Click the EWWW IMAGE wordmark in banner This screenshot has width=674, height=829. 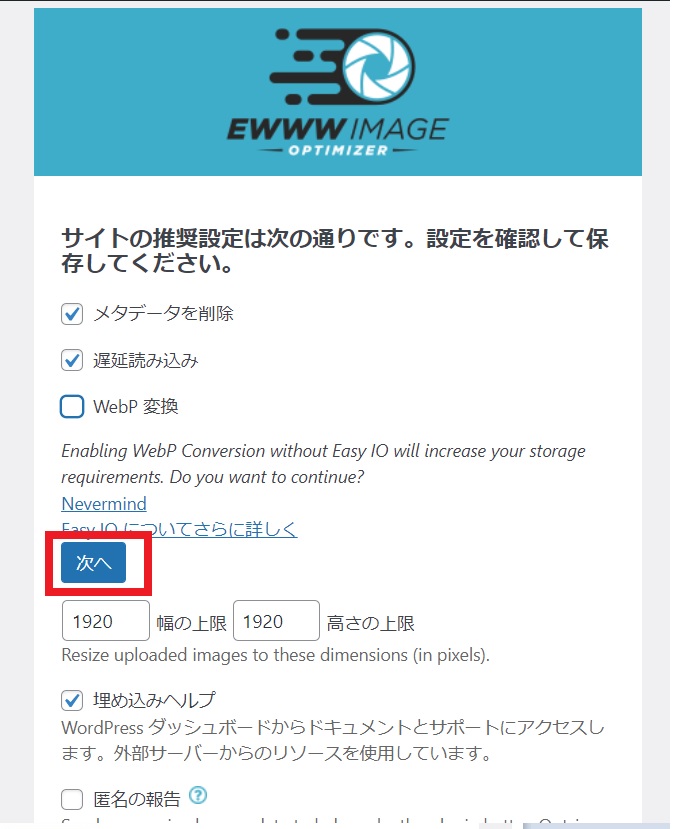click(x=338, y=130)
